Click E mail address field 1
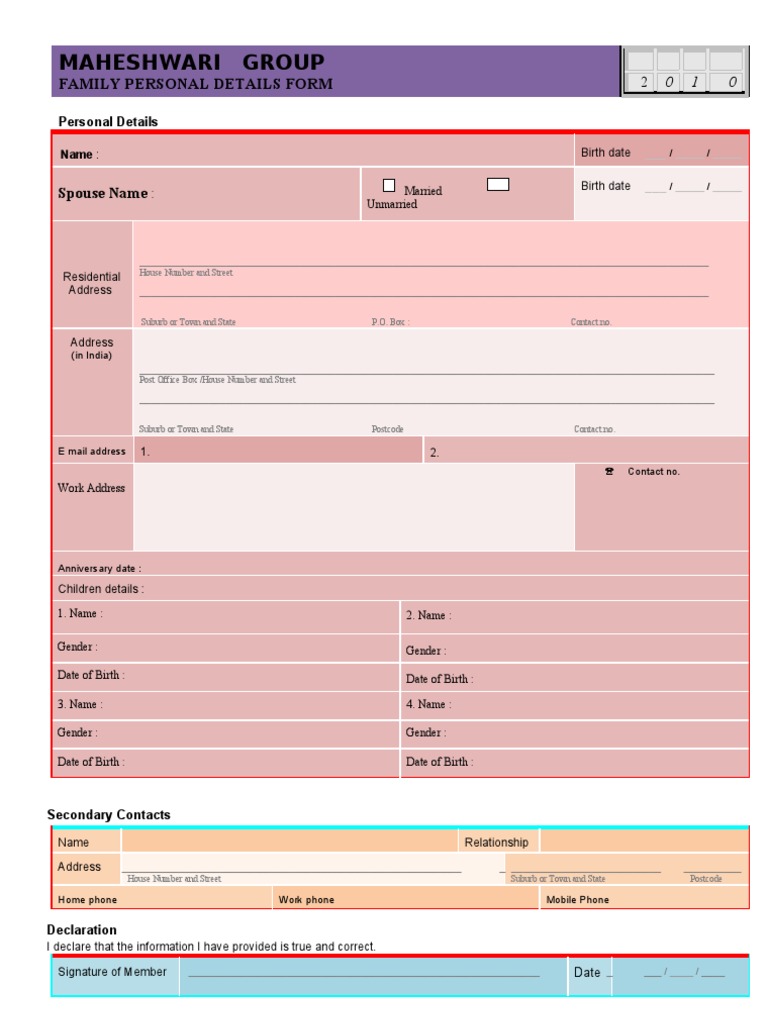Viewport: 768px width, 1024px height. pyautogui.click(x=278, y=451)
